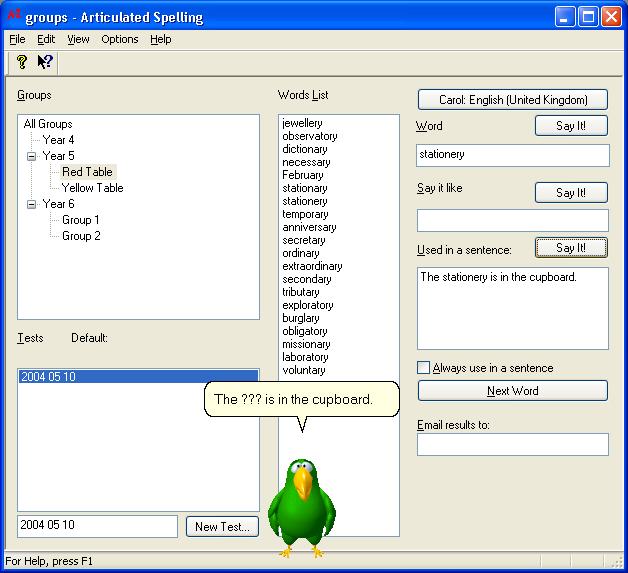Viewport: 628px width, 573px height.
Task: Click the Carol: English (United Kingdom) voice button
Action: [x=512, y=100]
